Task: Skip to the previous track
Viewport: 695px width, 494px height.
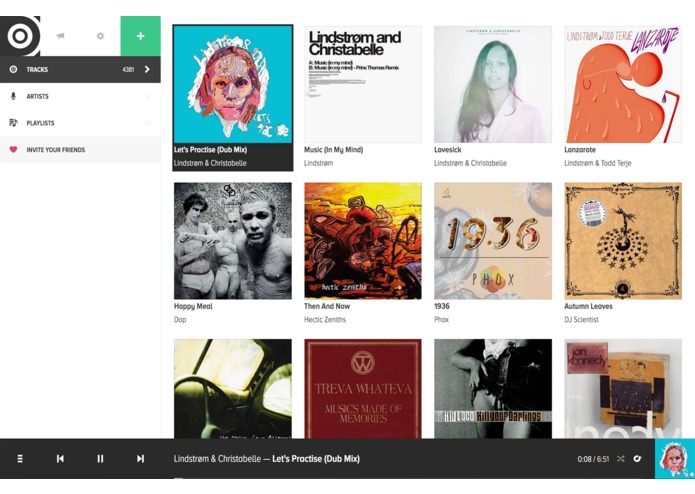Action: 60,459
